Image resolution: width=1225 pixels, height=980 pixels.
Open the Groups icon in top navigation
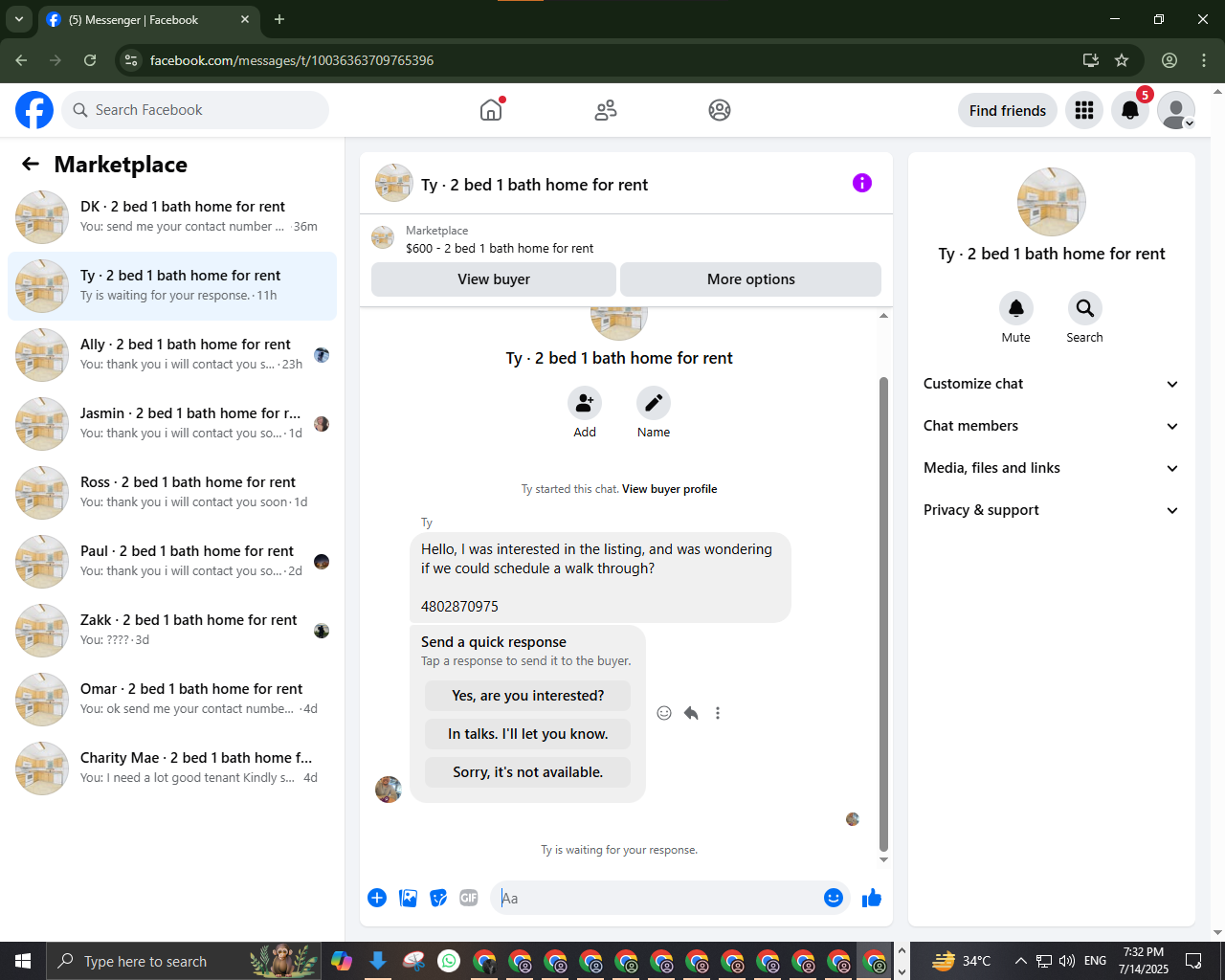[x=720, y=110]
